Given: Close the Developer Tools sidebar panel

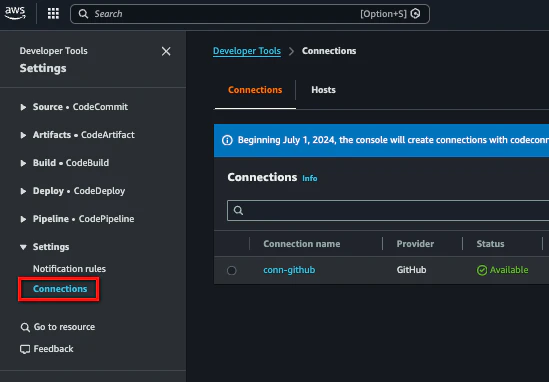Looking at the screenshot, I should [166, 51].
